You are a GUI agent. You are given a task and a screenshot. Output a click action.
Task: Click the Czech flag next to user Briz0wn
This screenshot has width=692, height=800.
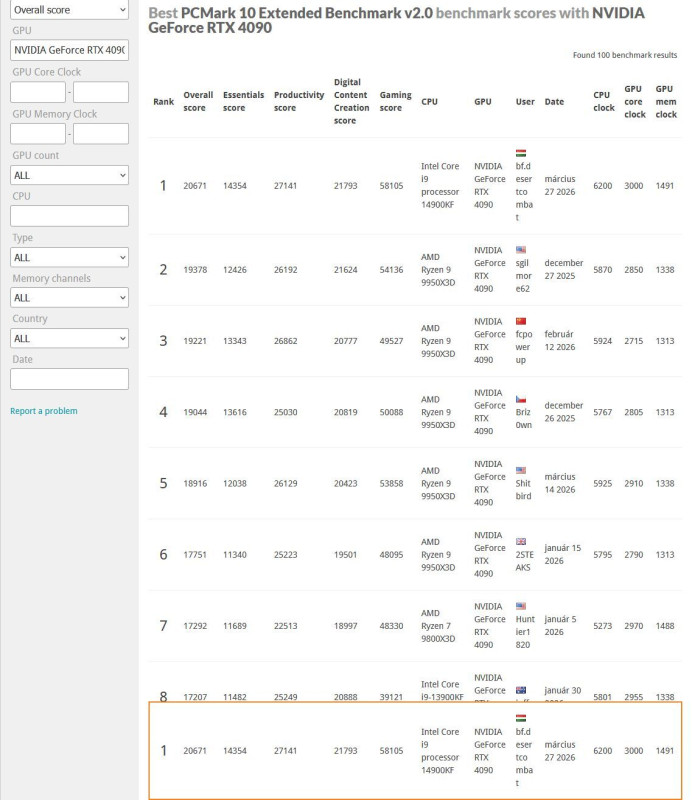click(x=521, y=399)
